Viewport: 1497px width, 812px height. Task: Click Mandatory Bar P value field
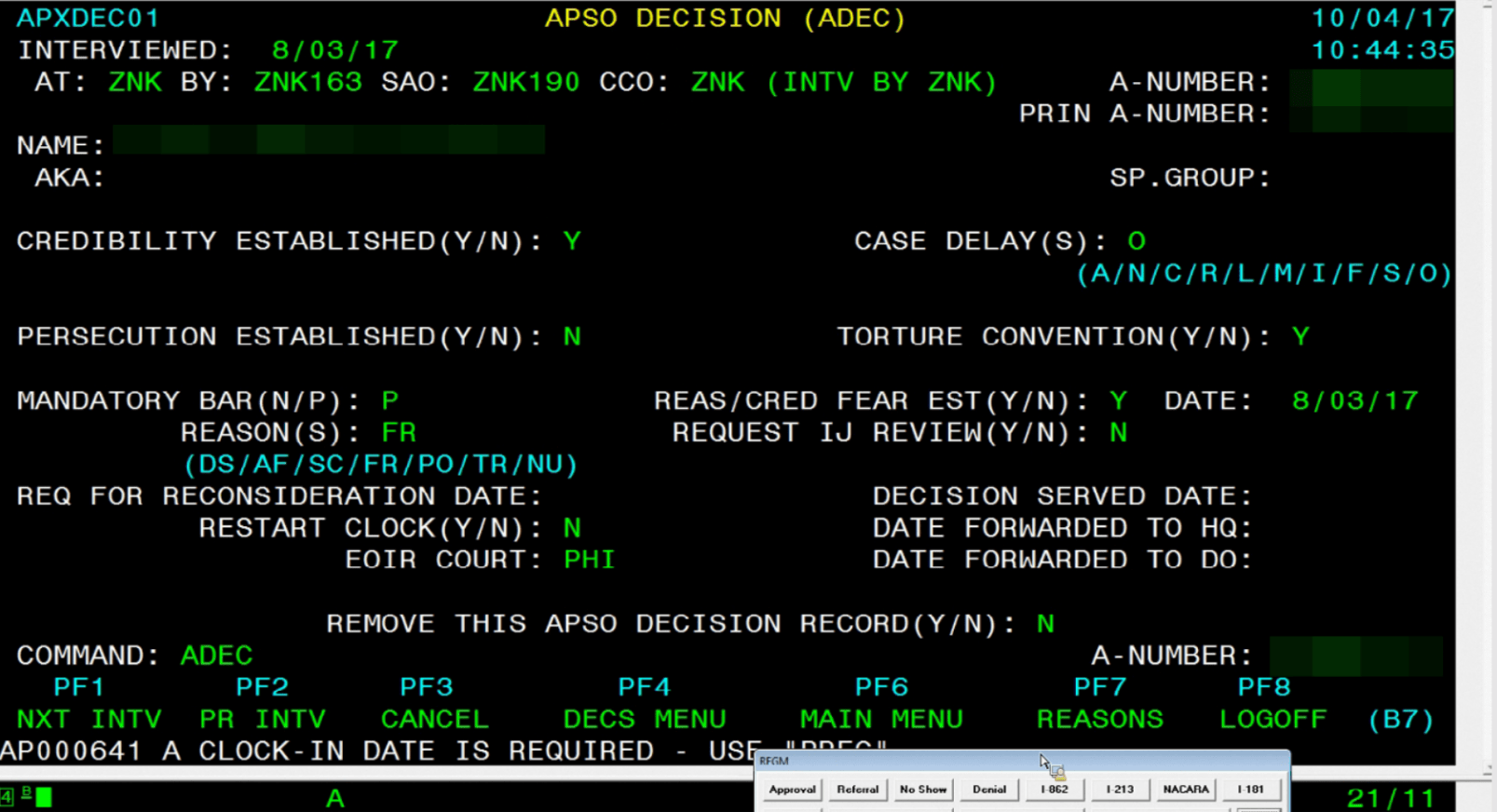(x=390, y=400)
